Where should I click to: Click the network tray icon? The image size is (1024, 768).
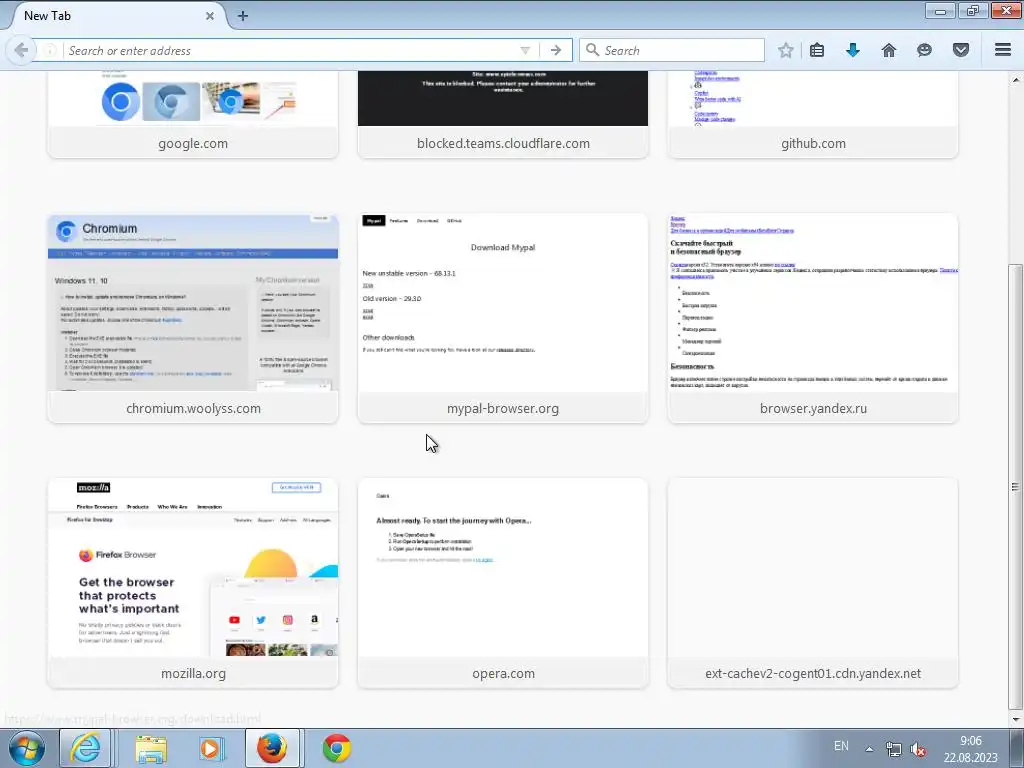click(x=893, y=748)
